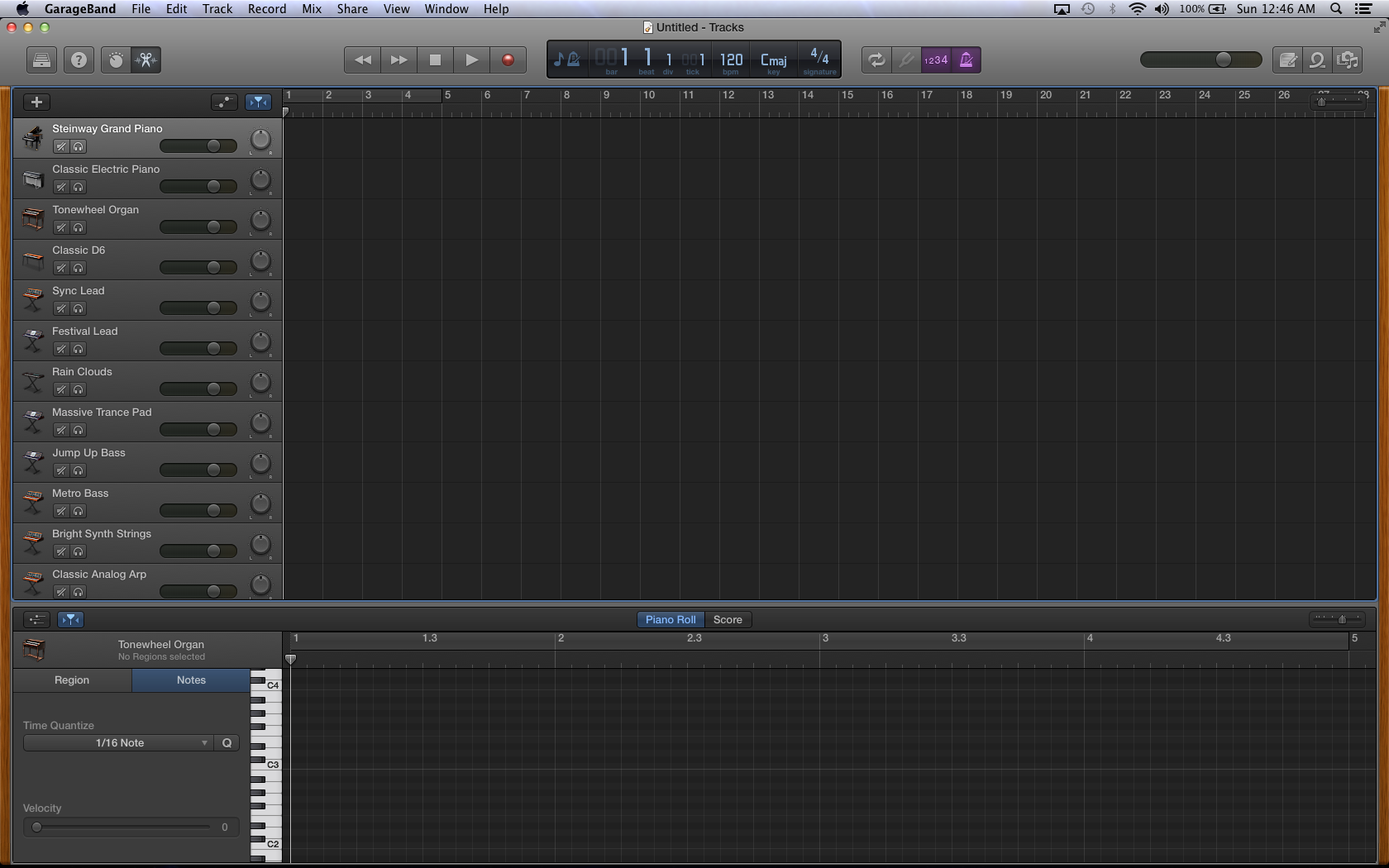Click the display mode note icon in LCD

tap(567, 60)
